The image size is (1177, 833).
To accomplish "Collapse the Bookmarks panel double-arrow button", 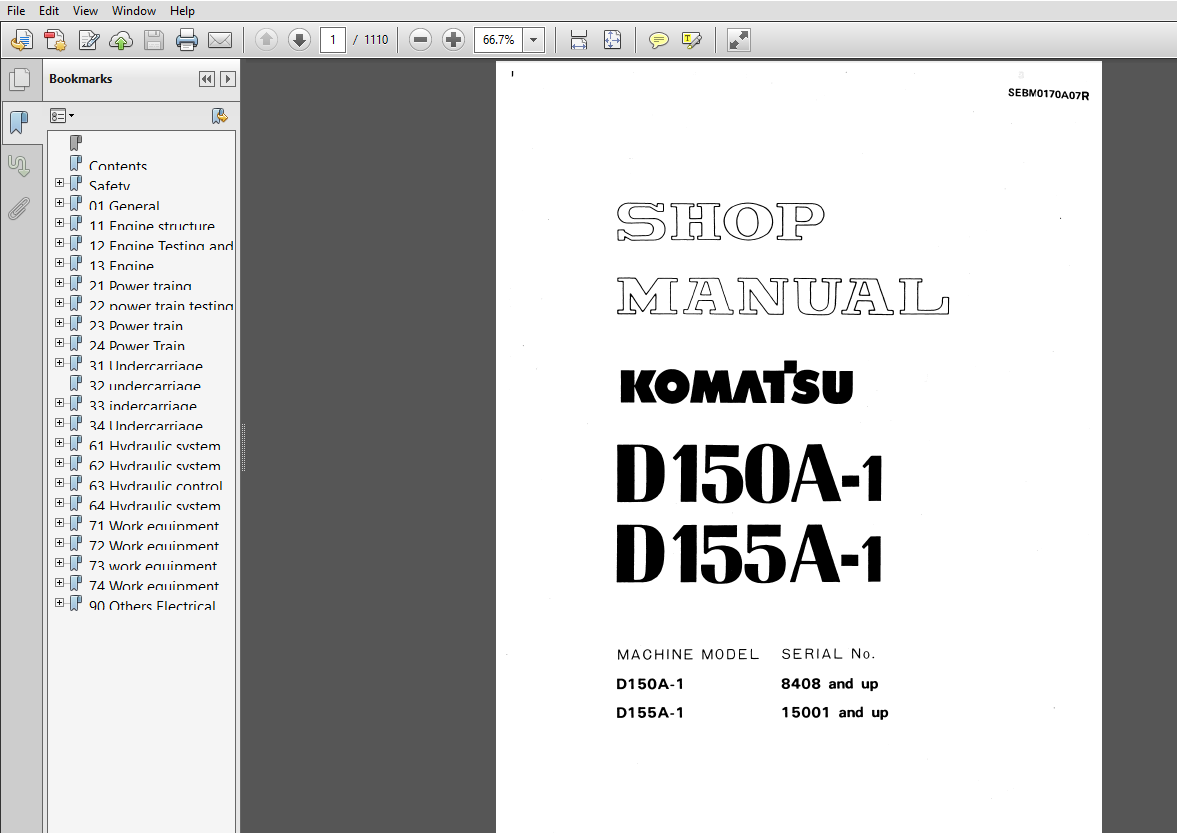I will (x=207, y=79).
